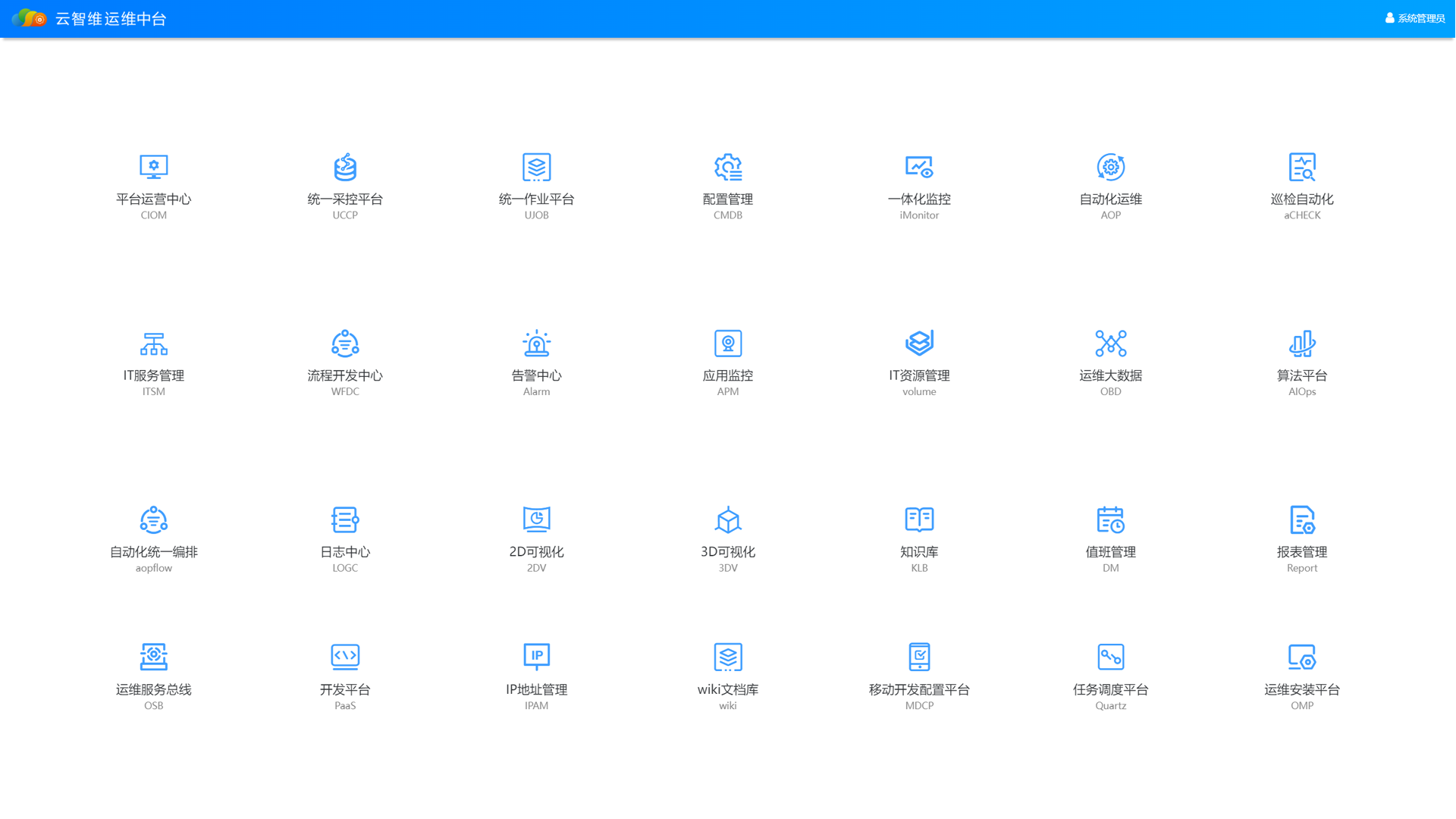Open the 运维安装平台 OMP icon
The width and height of the screenshot is (1456, 819).
click(x=1302, y=657)
